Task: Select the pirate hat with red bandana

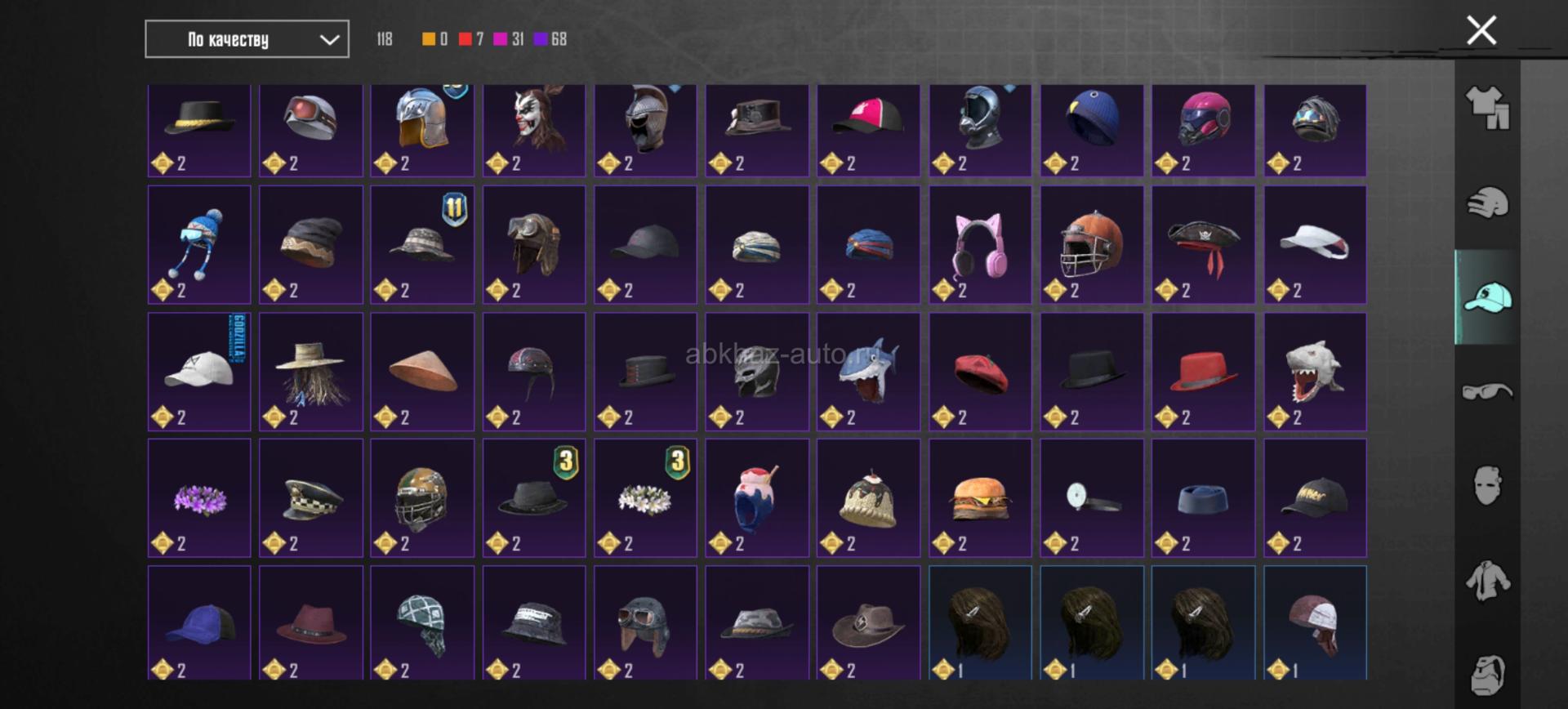Action: [x=1203, y=244]
